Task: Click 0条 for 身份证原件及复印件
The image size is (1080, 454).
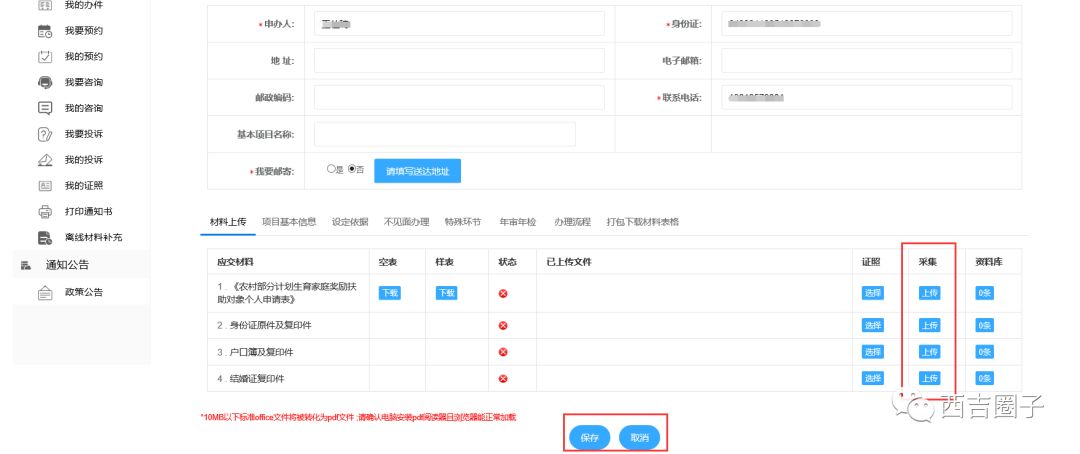Action: click(x=984, y=325)
